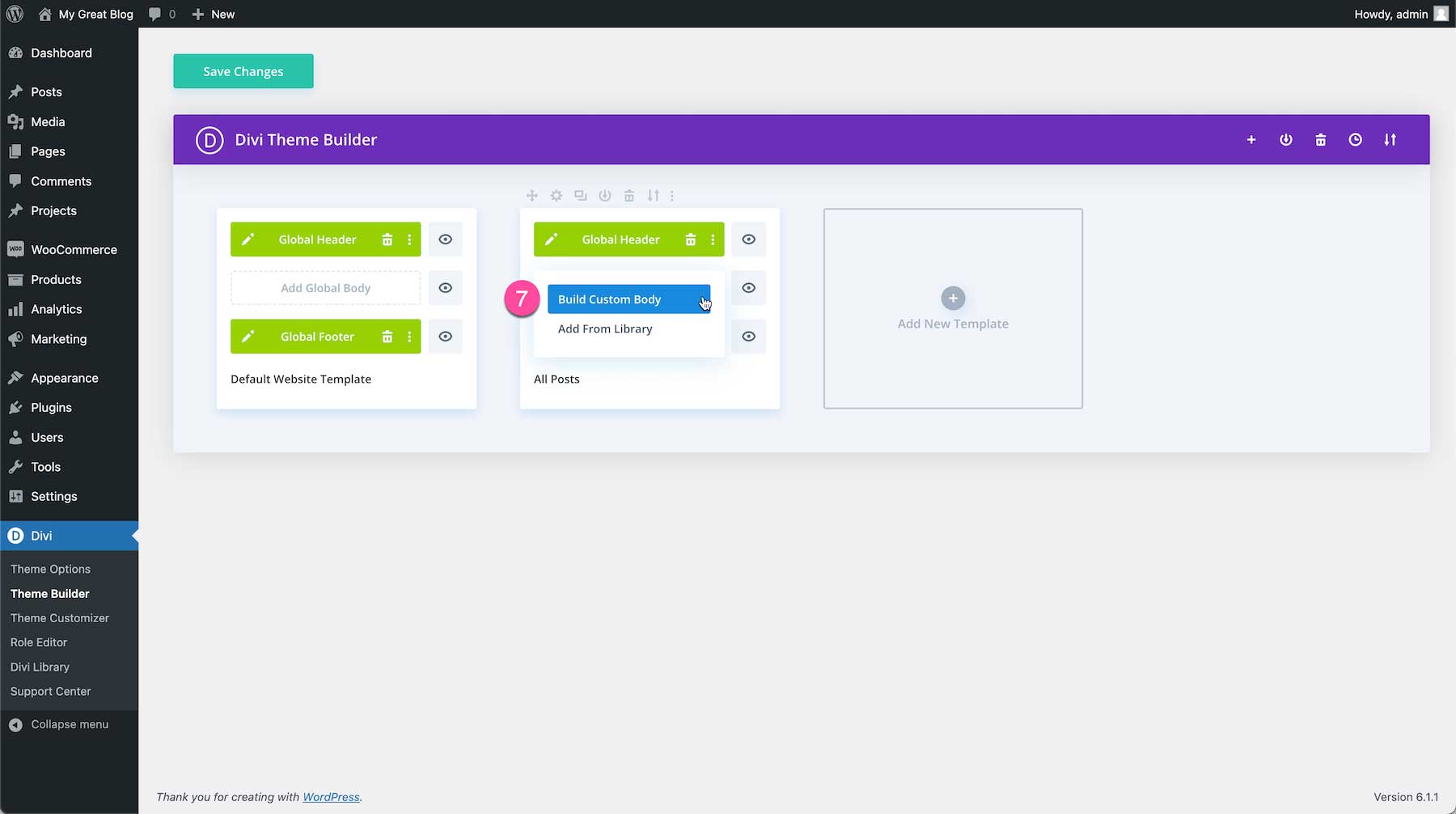Open Global Header options in Default Website Template

click(x=409, y=240)
